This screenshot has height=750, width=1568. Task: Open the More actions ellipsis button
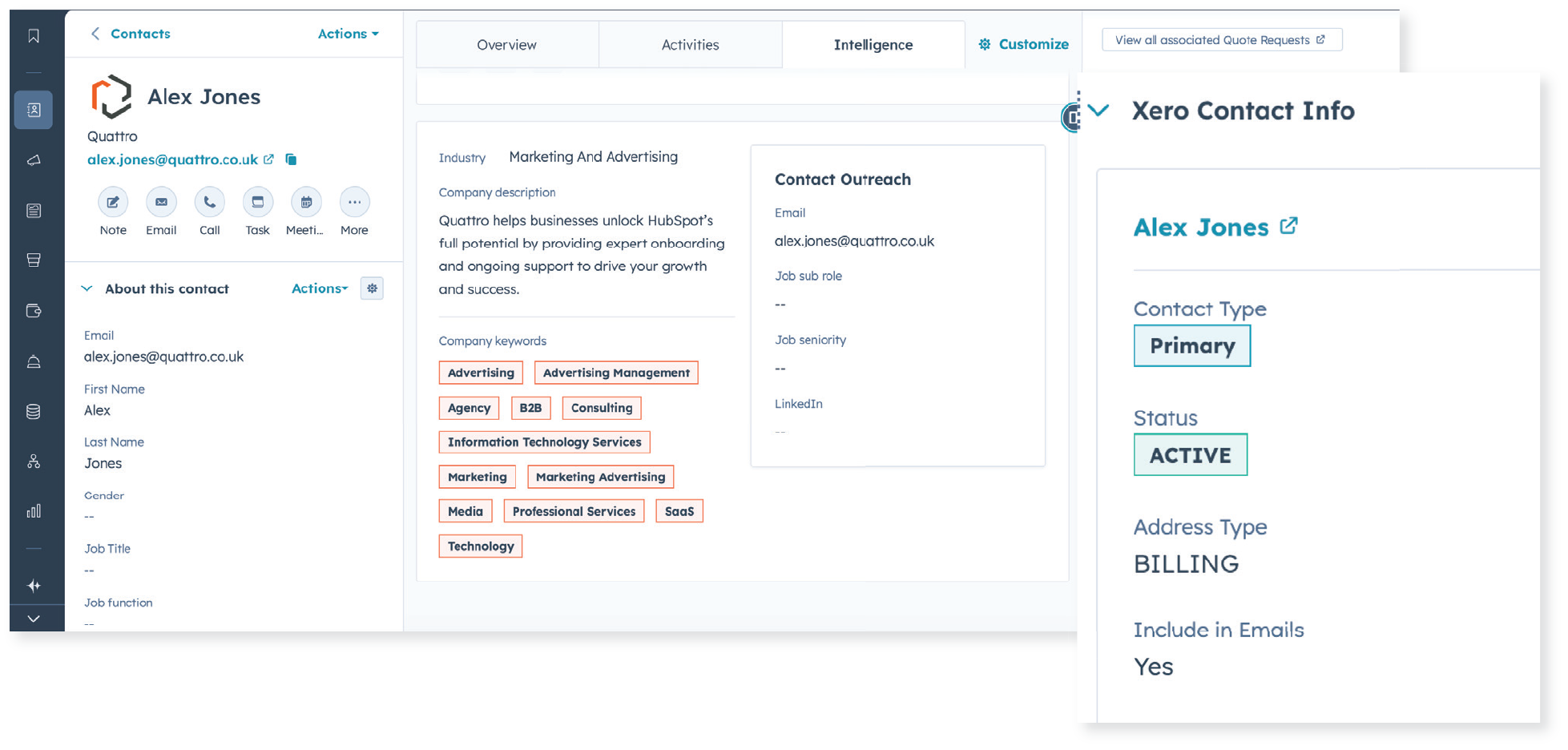point(354,202)
